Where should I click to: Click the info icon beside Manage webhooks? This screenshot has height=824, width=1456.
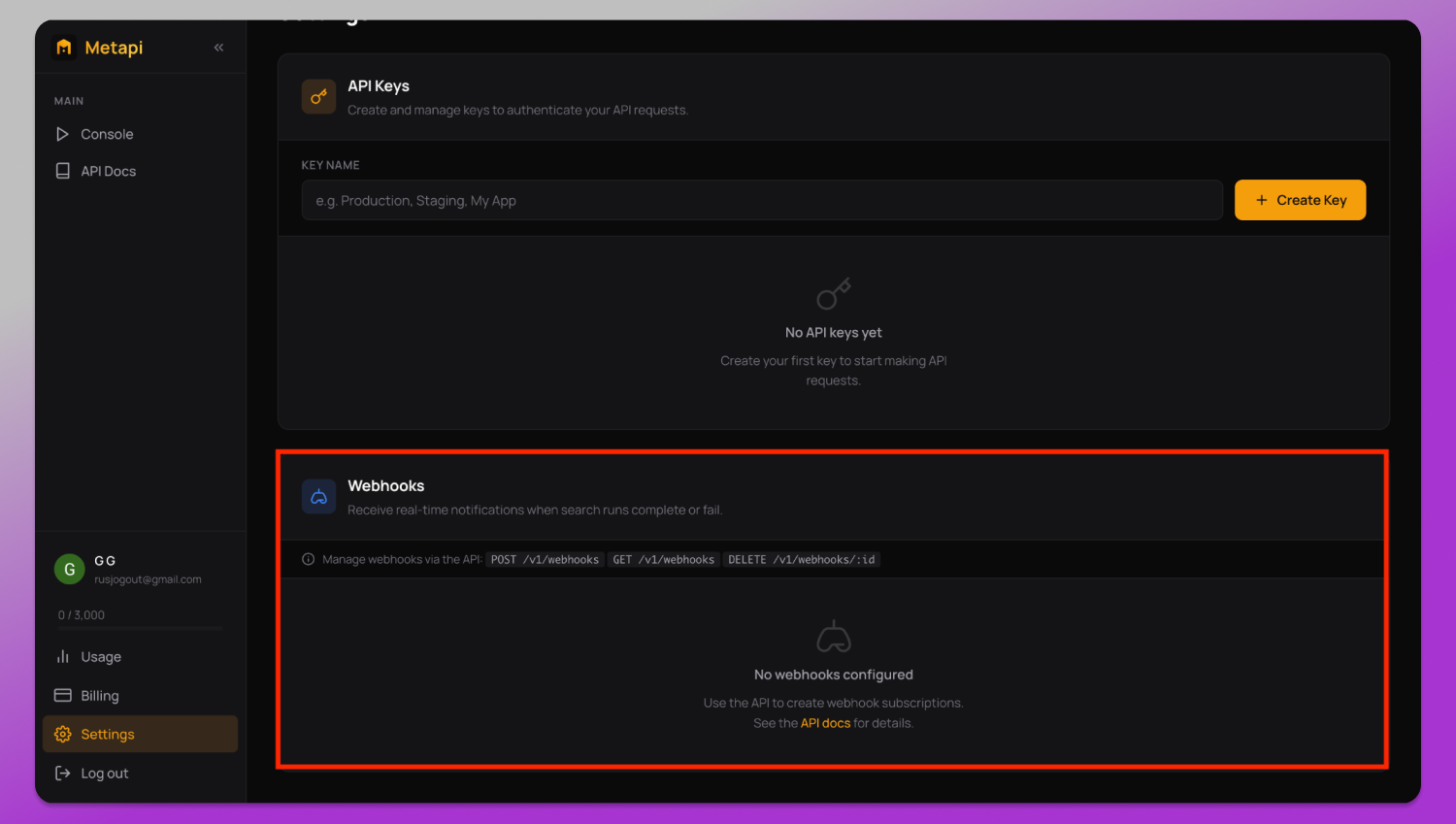[x=309, y=559]
